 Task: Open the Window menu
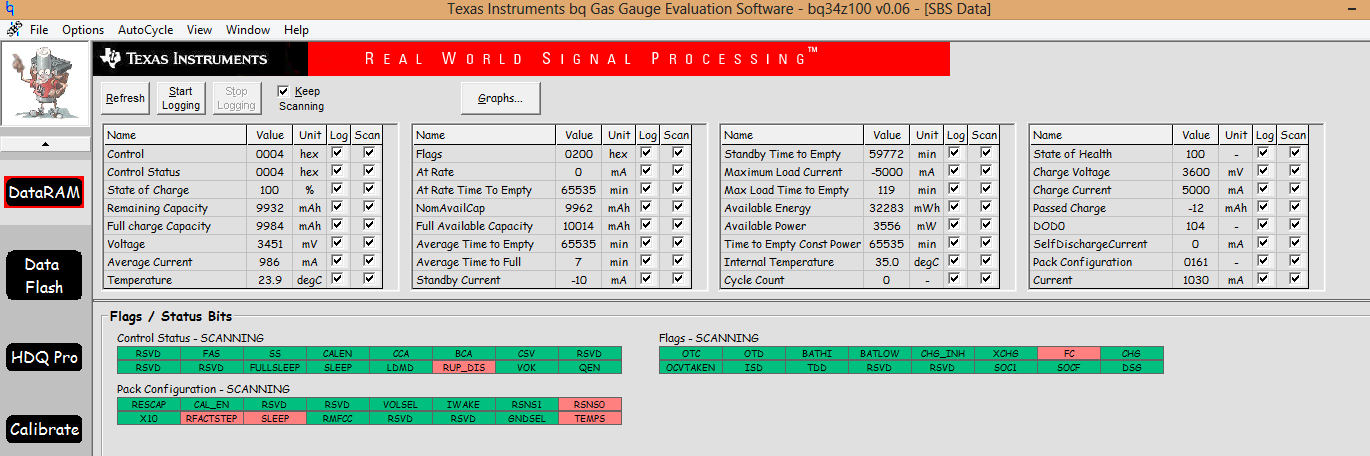(x=248, y=30)
